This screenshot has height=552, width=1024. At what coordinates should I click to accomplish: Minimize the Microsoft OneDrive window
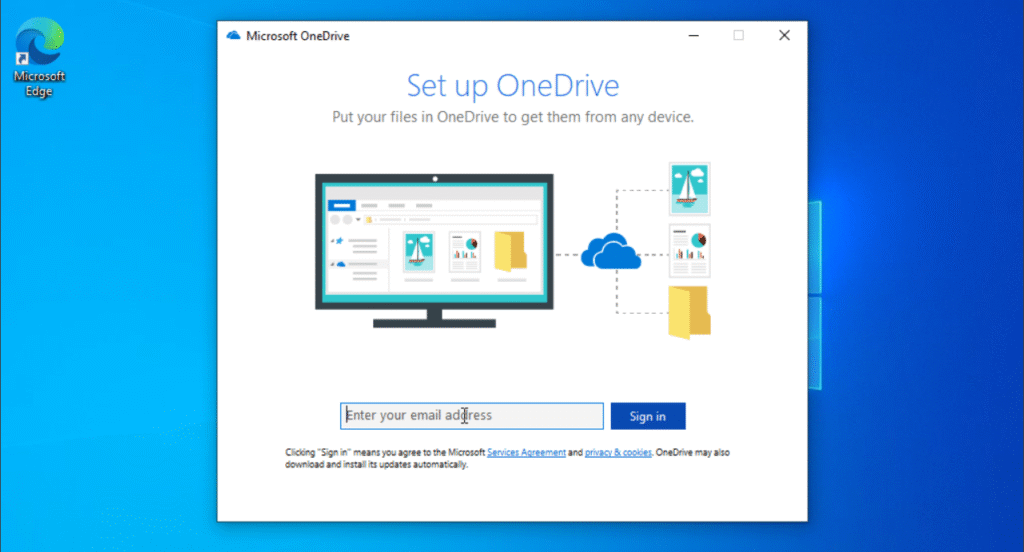tap(694, 35)
